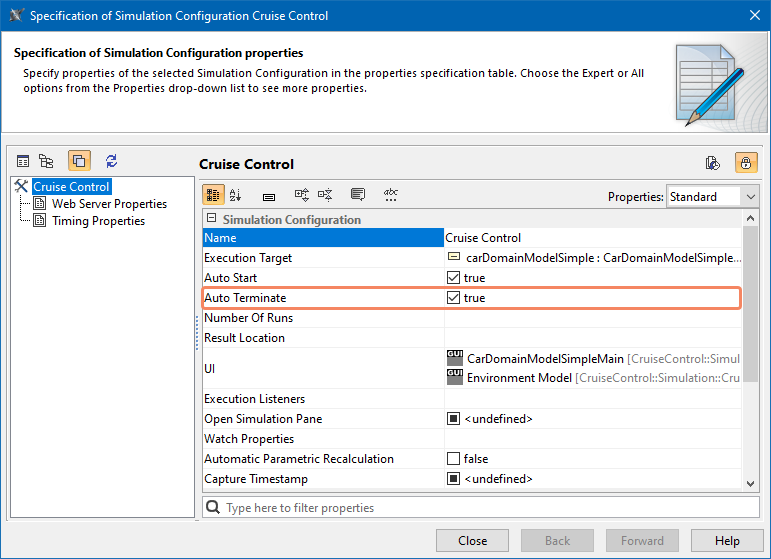This screenshot has height=559, width=771.
Task: Uncheck the Auto Start checkbox
Action: 453,278
